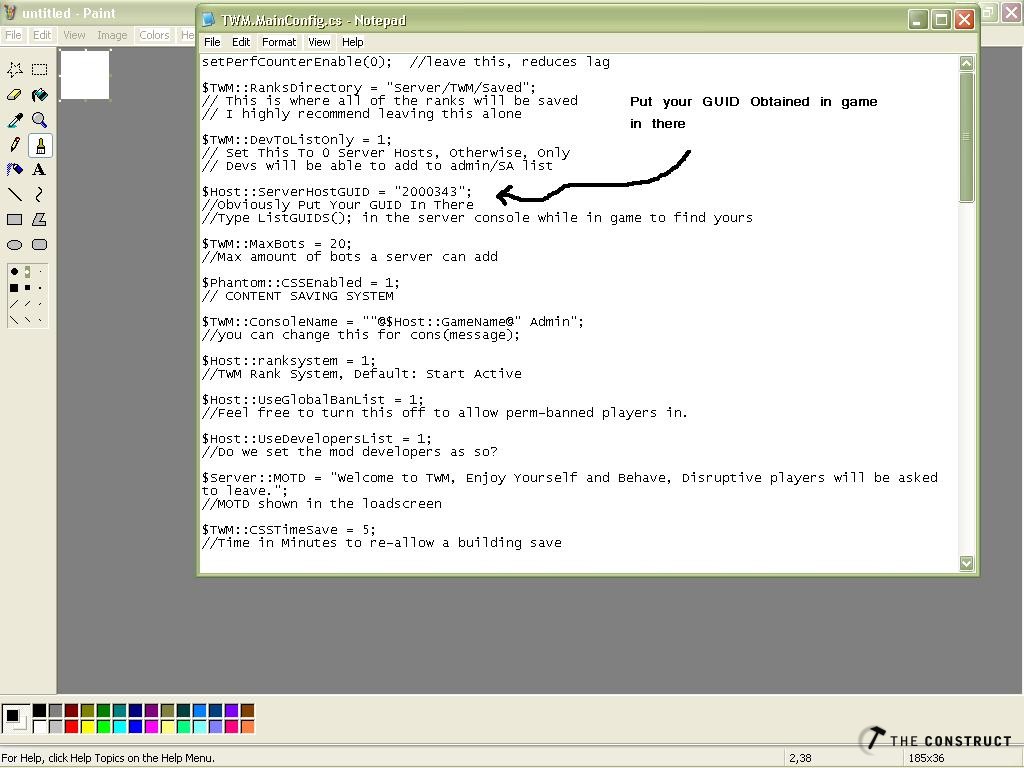
Task: Choose the straight Line tool
Action: pyautogui.click(x=14, y=194)
